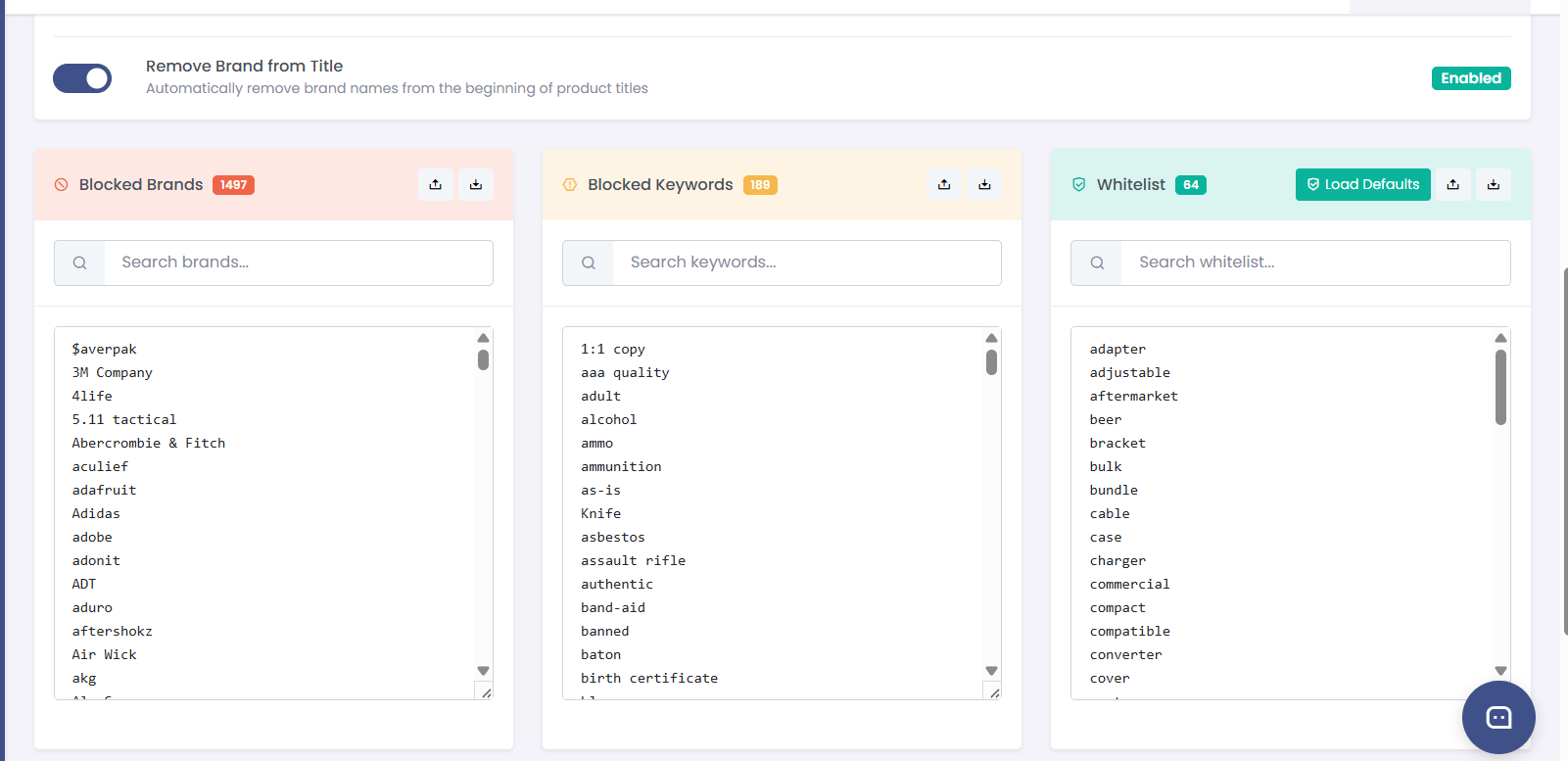Click the "commercial" whitelist entry
The image size is (1568, 761).
coord(1130,585)
